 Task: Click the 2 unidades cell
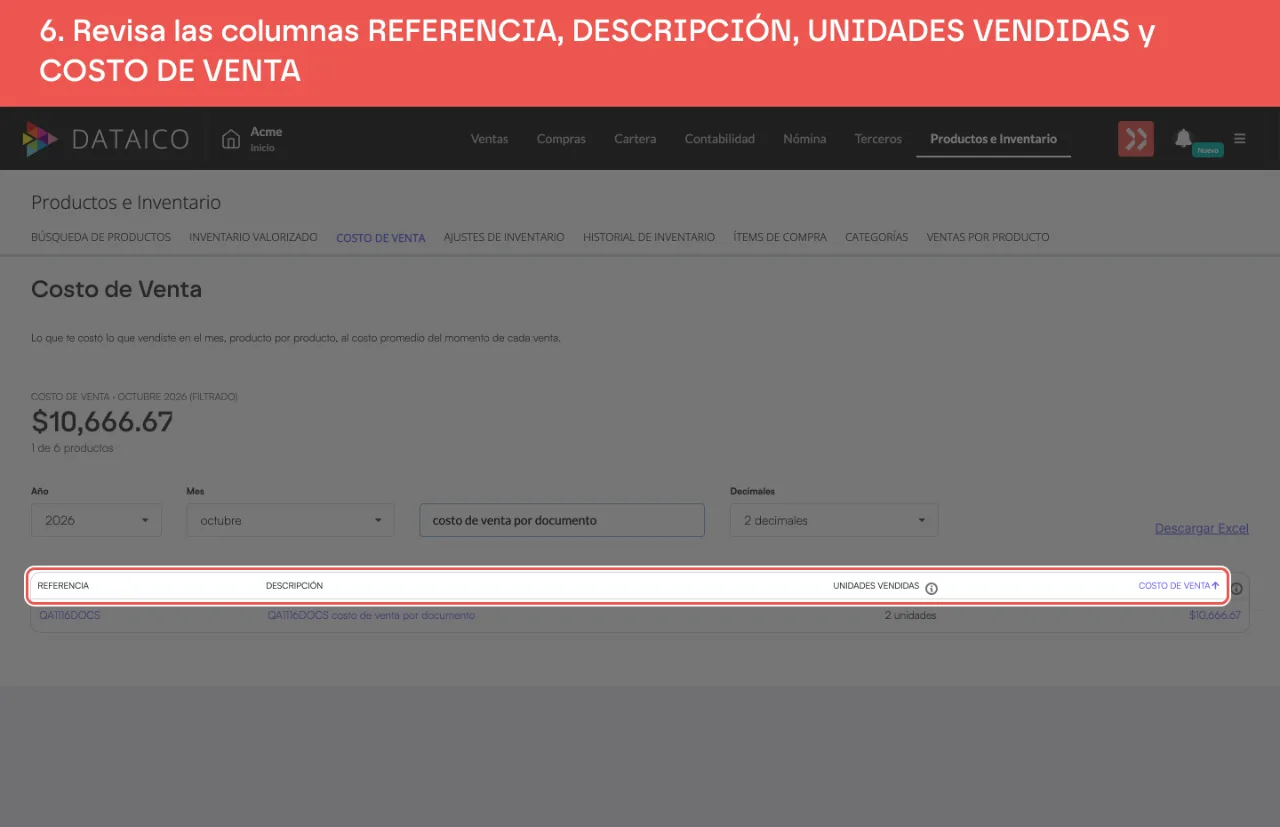(x=910, y=615)
